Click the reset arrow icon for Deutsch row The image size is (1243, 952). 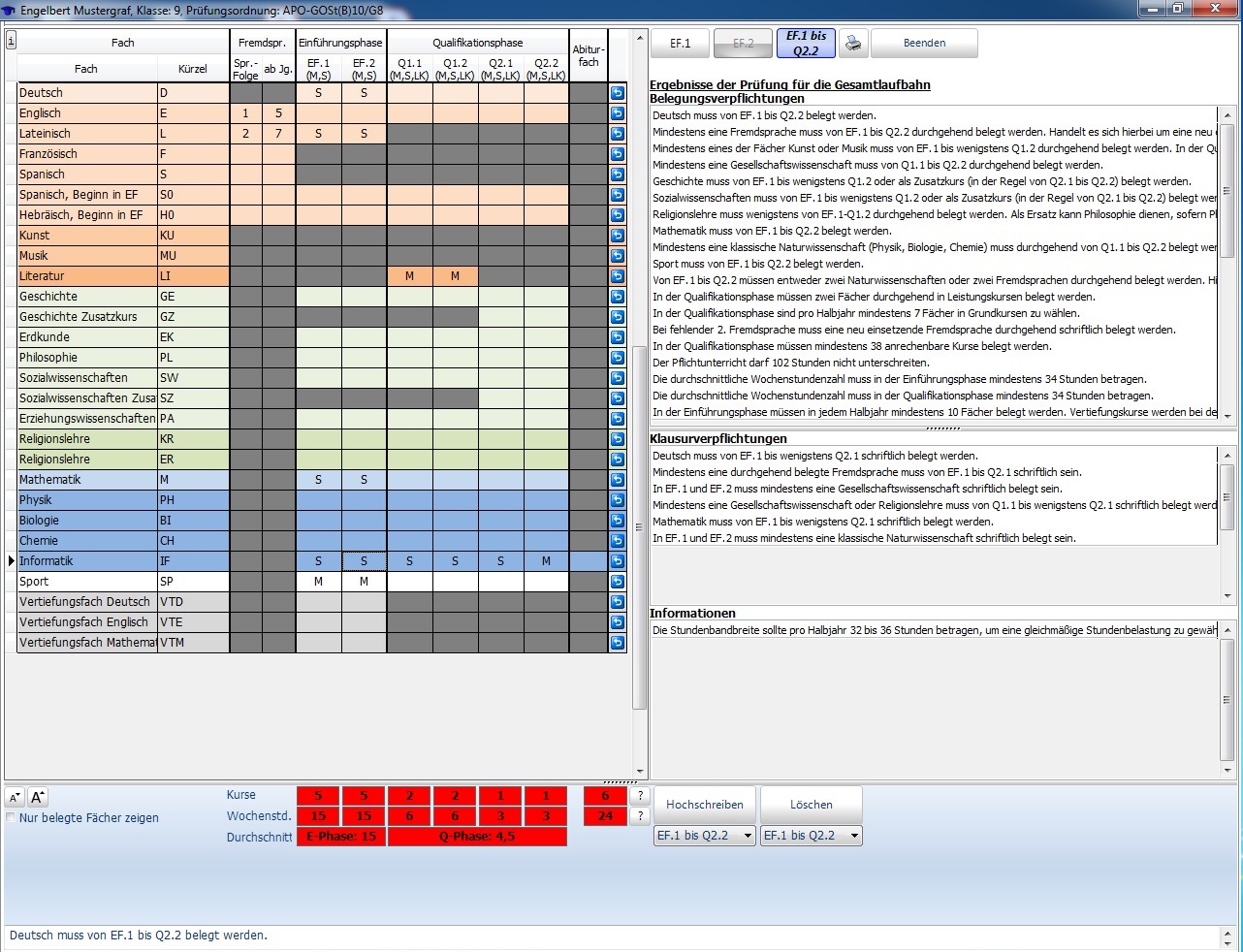point(618,93)
